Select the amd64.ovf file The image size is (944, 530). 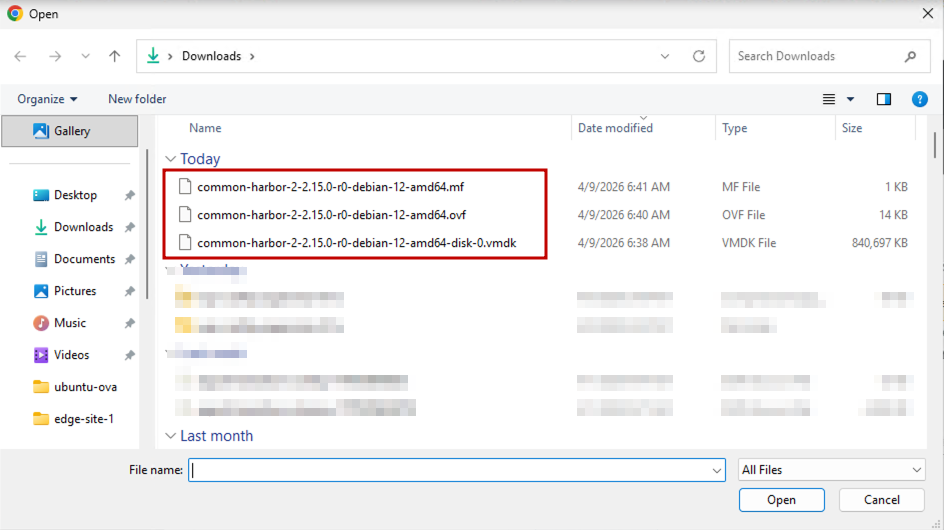331,215
